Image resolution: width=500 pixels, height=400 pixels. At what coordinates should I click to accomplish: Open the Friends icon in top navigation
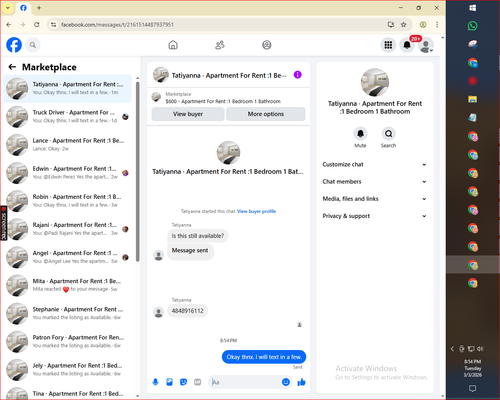[x=220, y=45]
